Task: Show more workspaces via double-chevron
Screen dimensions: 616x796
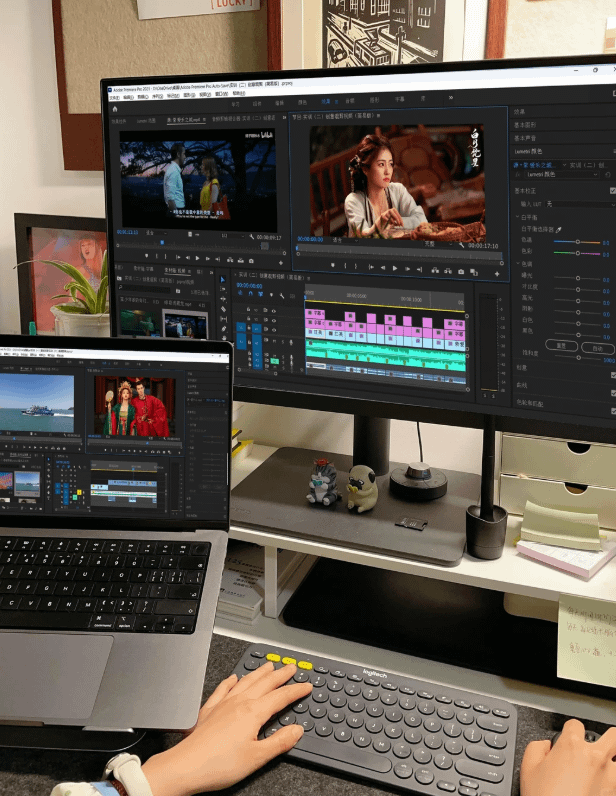Action: [450, 97]
